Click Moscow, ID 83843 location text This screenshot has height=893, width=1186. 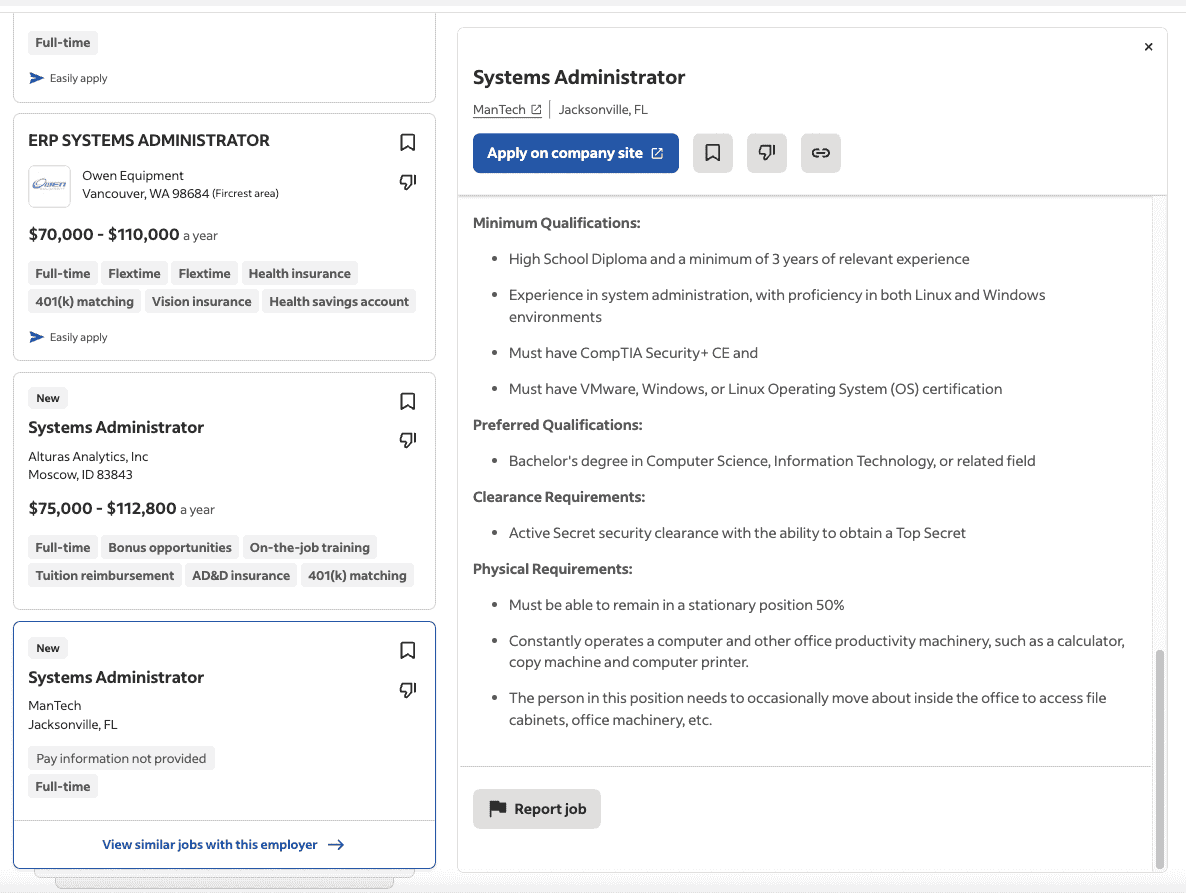tap(80, 475)
